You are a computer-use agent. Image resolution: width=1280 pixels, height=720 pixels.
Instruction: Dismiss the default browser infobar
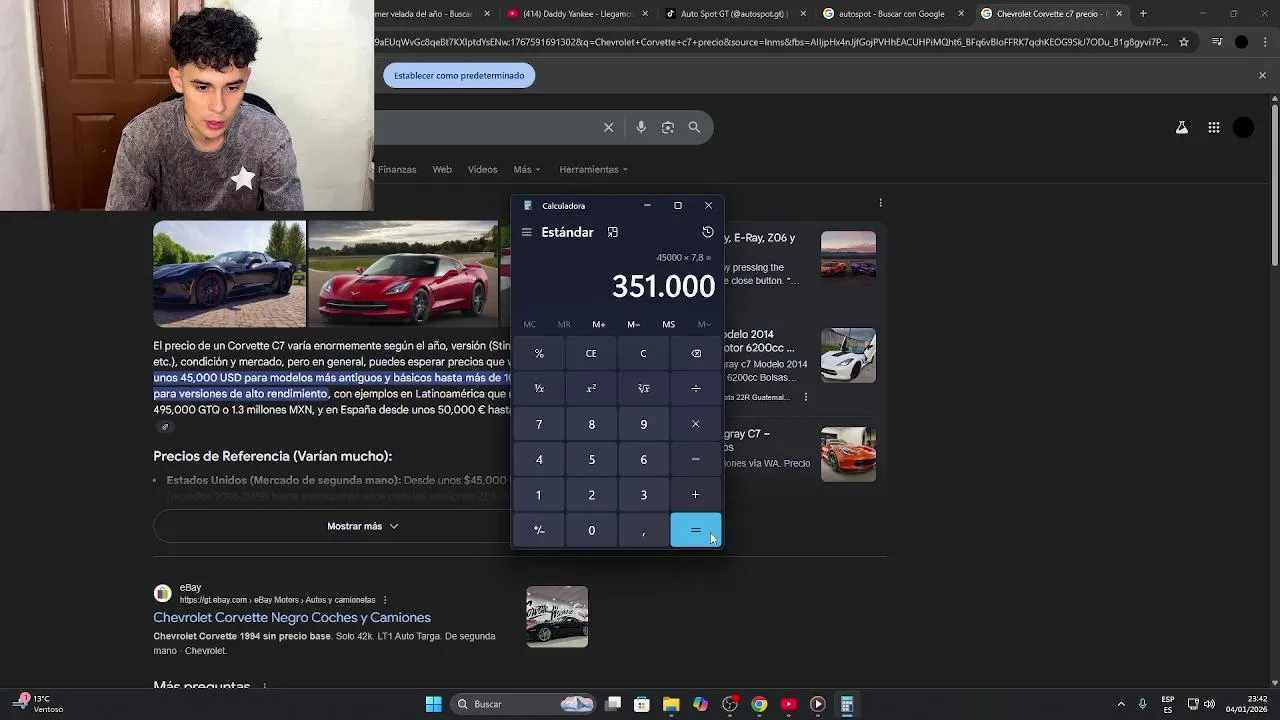tap(1262, 75)
